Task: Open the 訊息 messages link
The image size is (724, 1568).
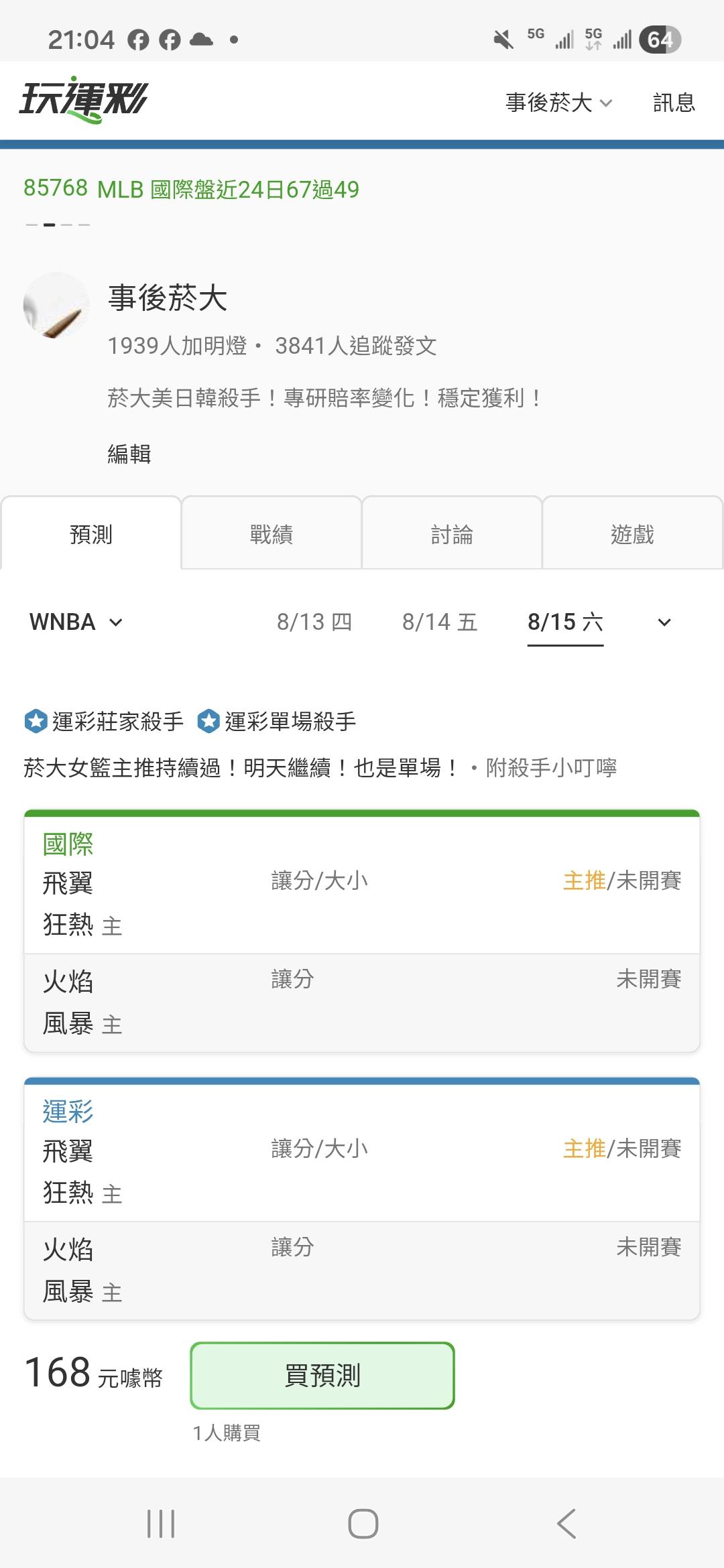Action: (674, 103)
